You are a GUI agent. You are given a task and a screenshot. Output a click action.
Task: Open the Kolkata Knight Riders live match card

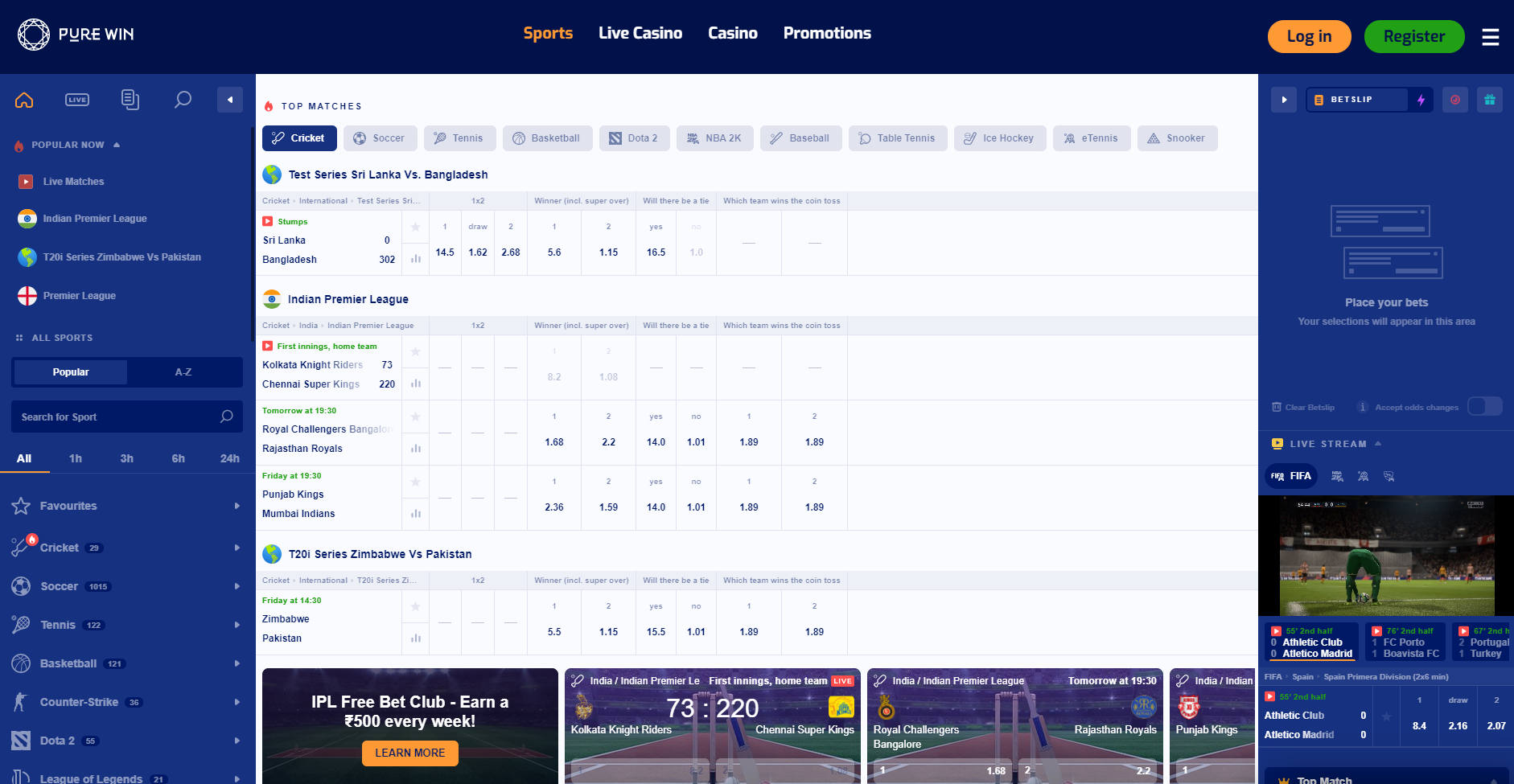pos(713,726)
